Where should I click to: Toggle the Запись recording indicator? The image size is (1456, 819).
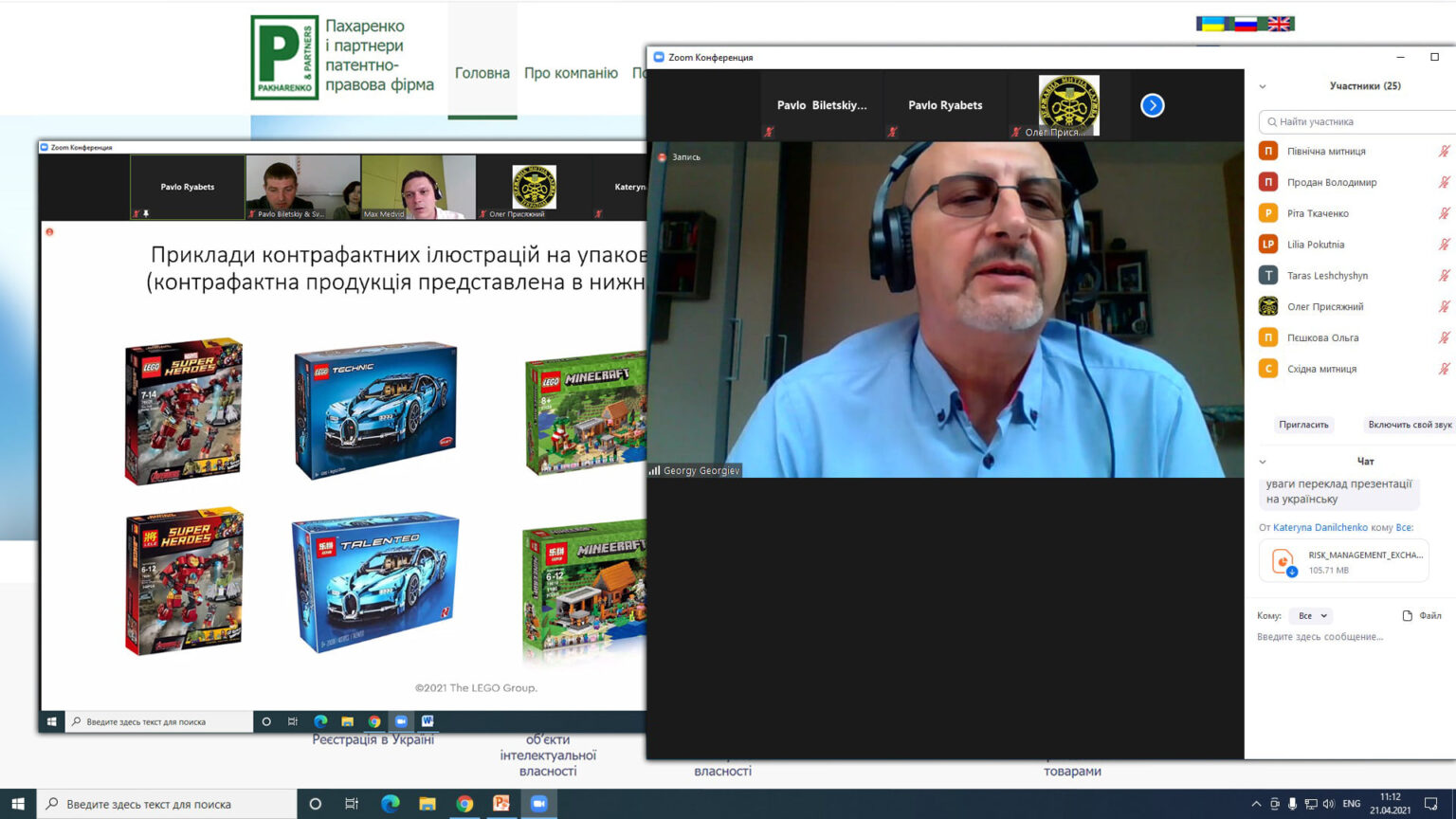(x=680, y=157)
